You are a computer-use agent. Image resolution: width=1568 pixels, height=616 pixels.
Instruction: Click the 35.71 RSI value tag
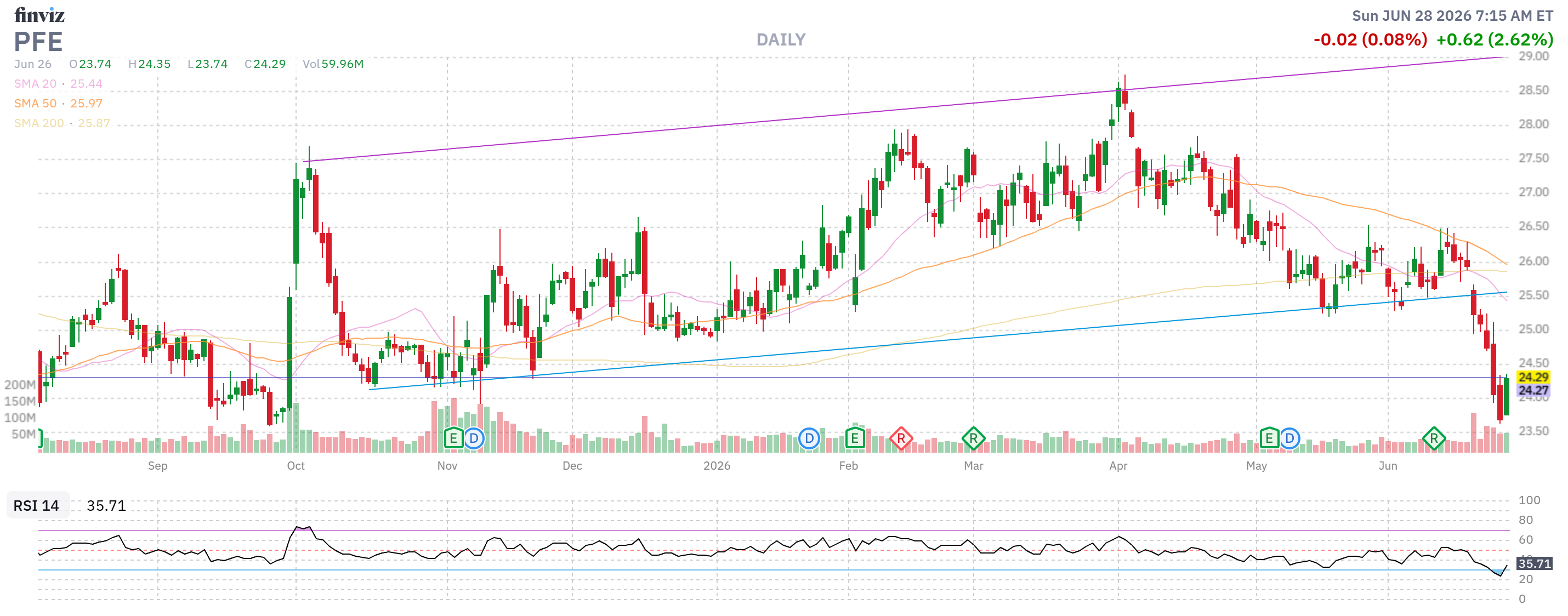pos(1534,563)
